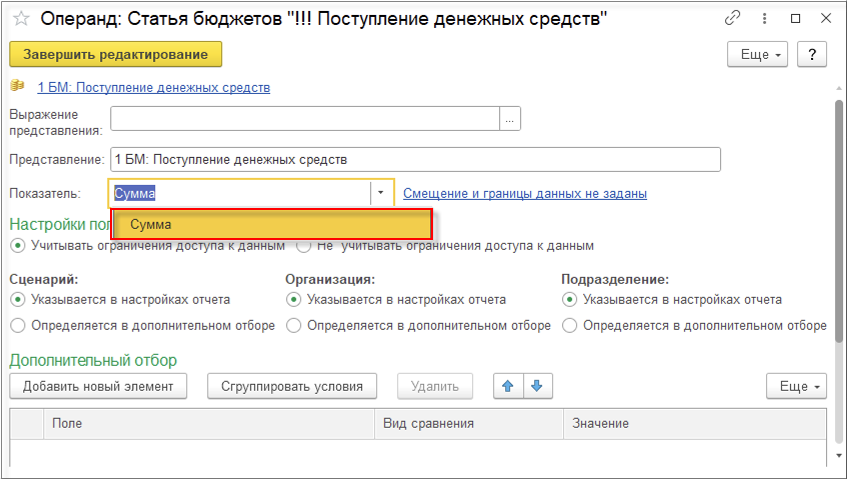This screenshot has width=847, height=479.
Task: Click the coins icon beside budget article link
Action: (x=17, y=87)
